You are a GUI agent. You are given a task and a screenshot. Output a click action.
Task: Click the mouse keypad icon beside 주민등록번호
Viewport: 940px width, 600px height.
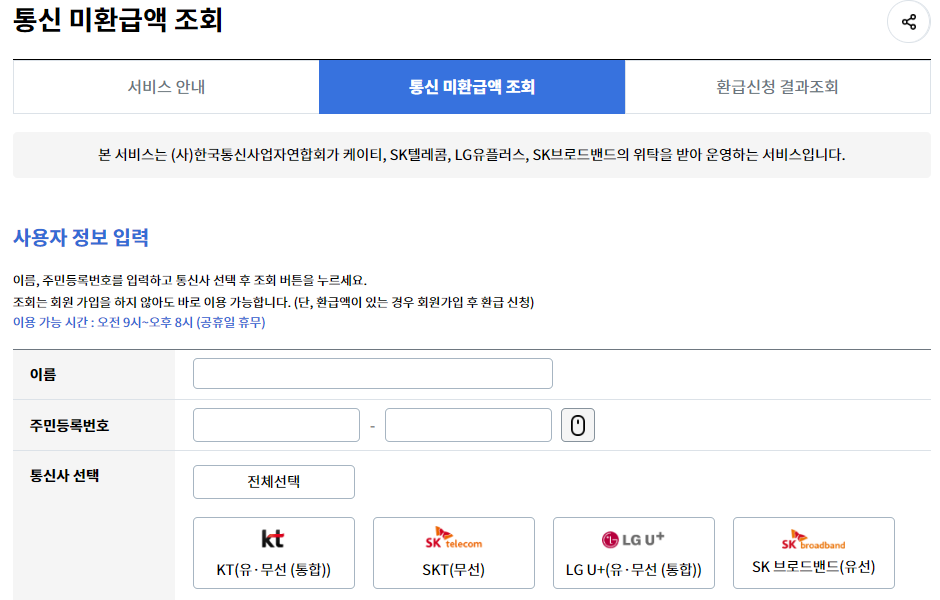(x=577, y=424)
